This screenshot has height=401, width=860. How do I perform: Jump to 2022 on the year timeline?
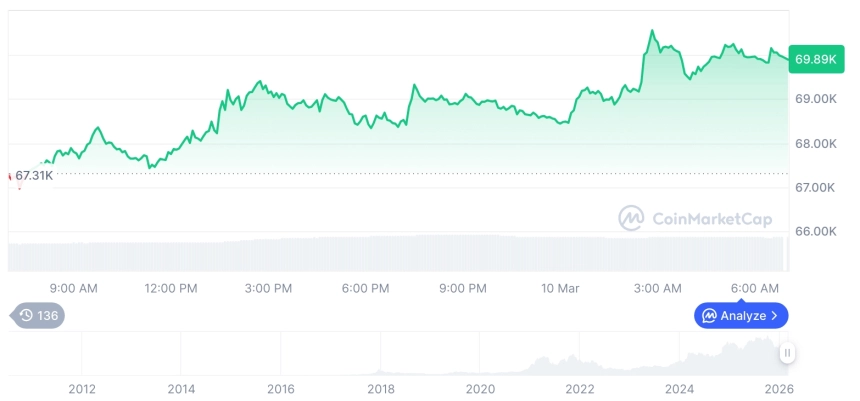pos(580,389)
